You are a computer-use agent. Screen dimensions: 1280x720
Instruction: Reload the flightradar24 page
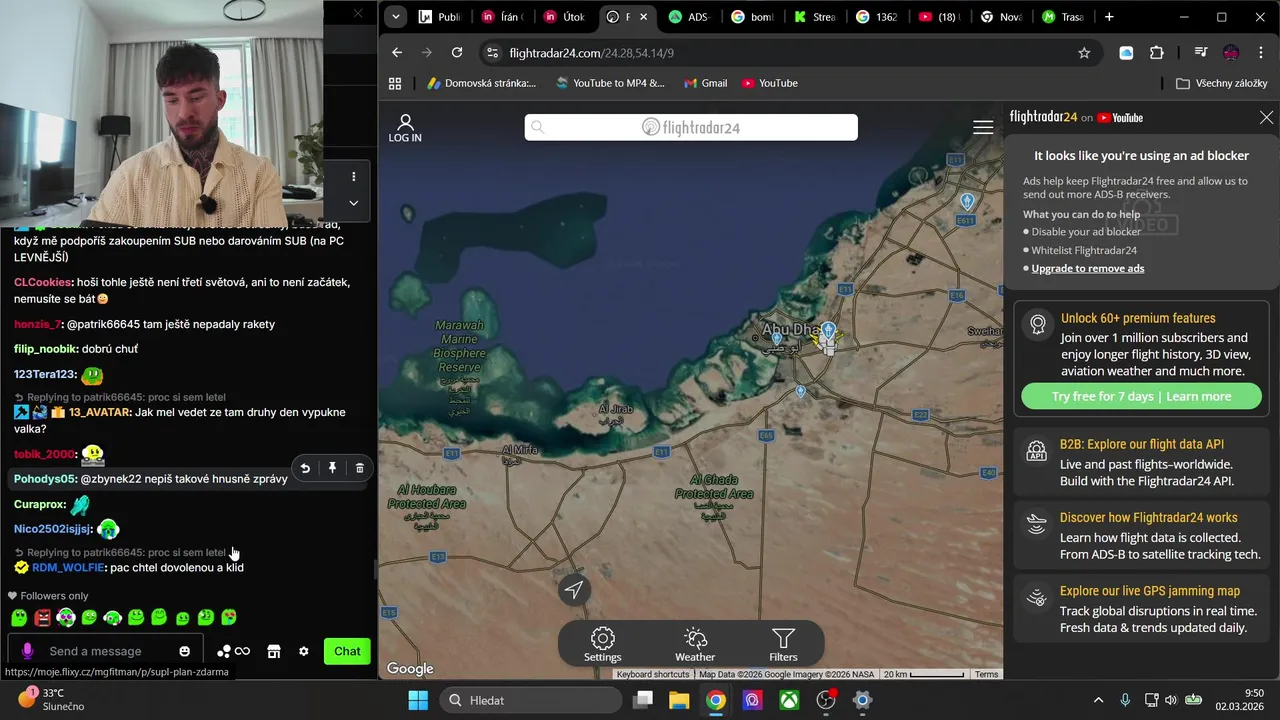click(x=457, y=53)
